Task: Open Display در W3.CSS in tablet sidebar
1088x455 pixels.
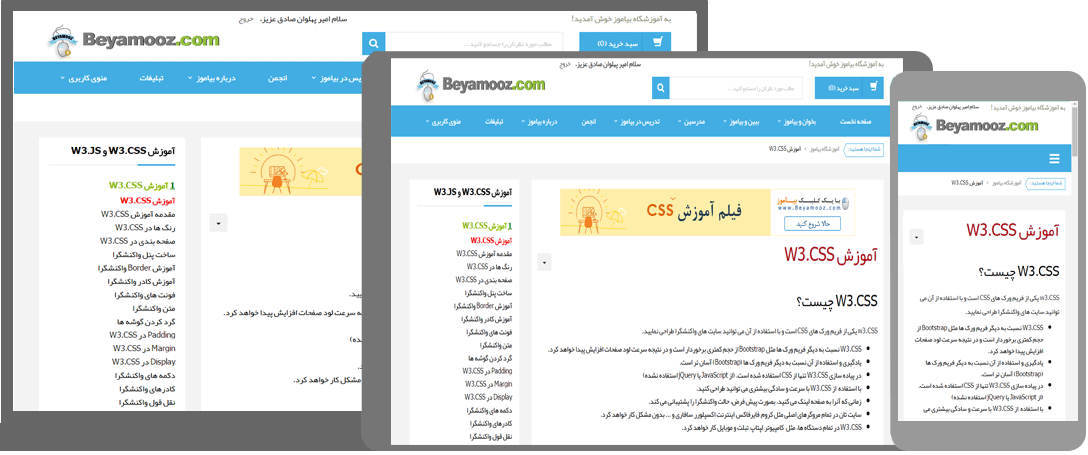Action: coord(487,397)
